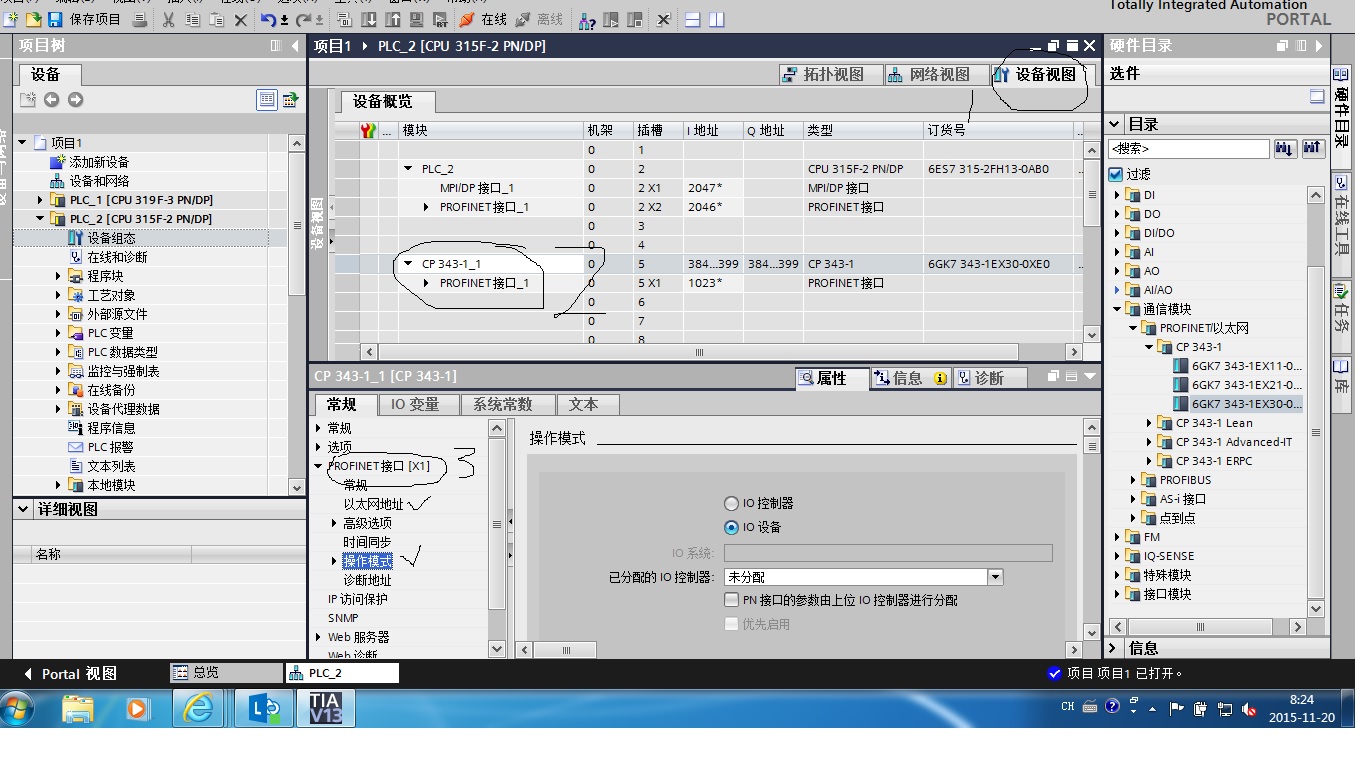Click the open project toolbar icon
Viewport: 1366px width, 768px height.
tap(33, 19)
